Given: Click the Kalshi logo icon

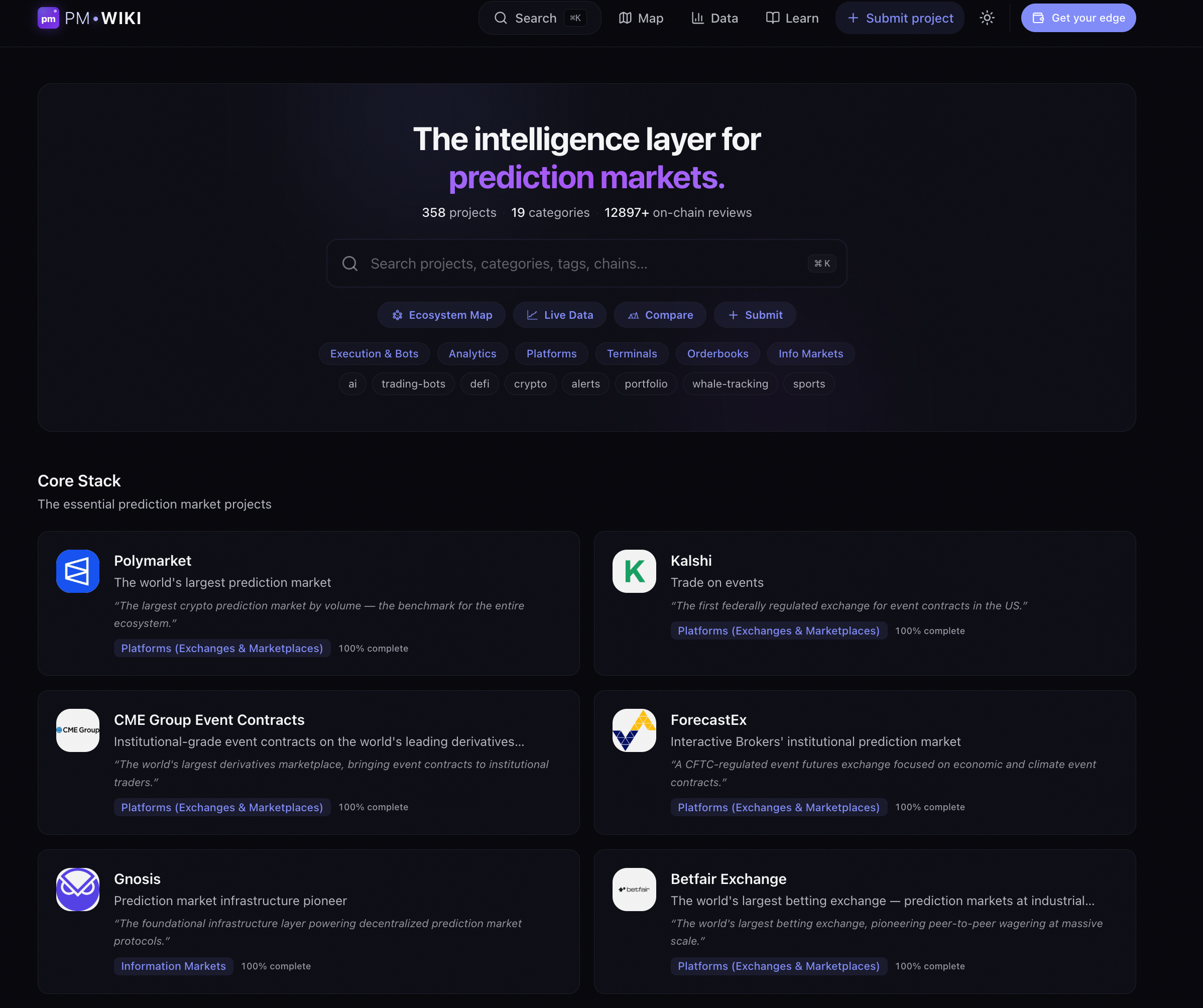Looking at the screenshot, I should pyautogui.click(x=634, y=571).
